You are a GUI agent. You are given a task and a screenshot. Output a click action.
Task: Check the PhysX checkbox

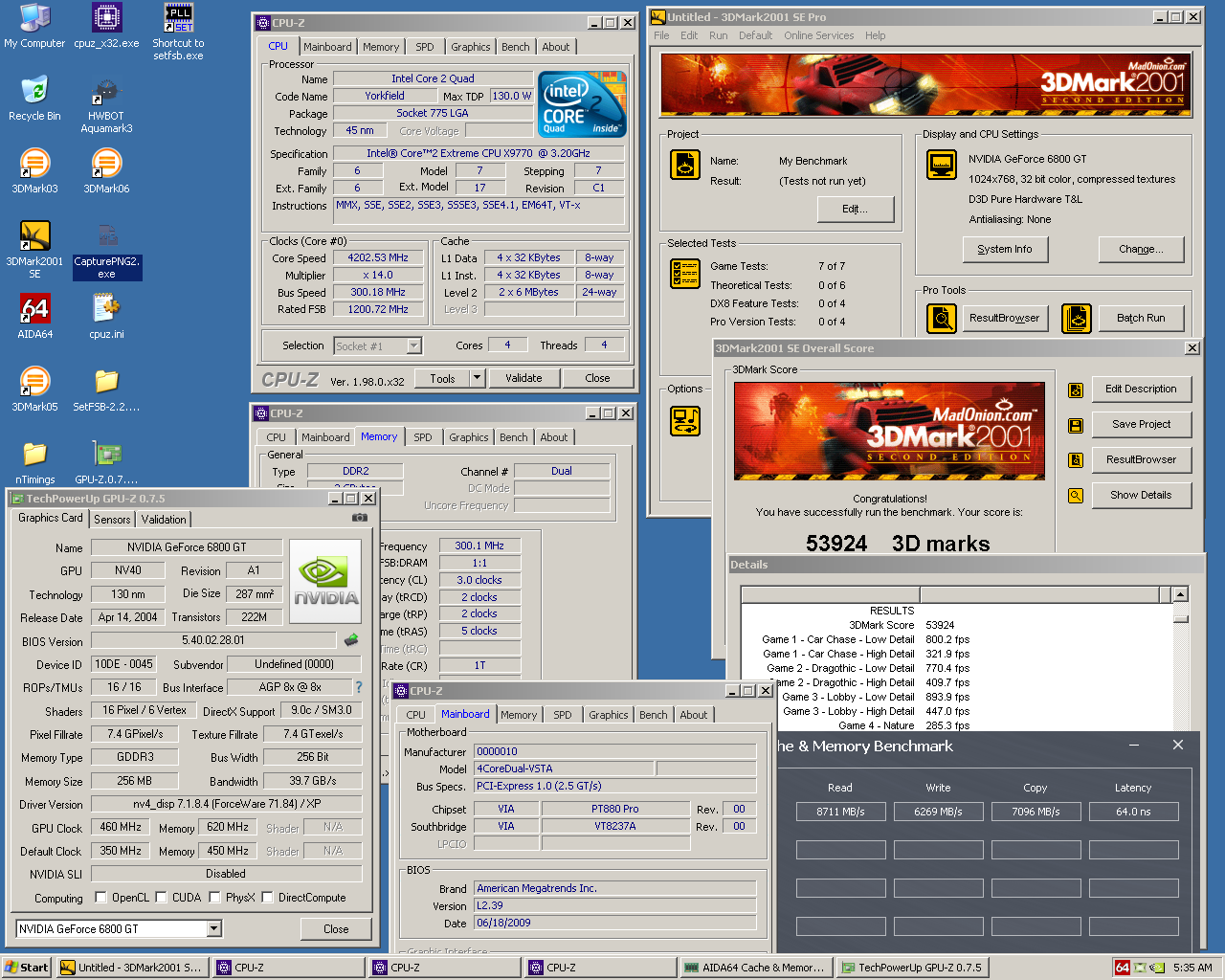pos(215,898)
